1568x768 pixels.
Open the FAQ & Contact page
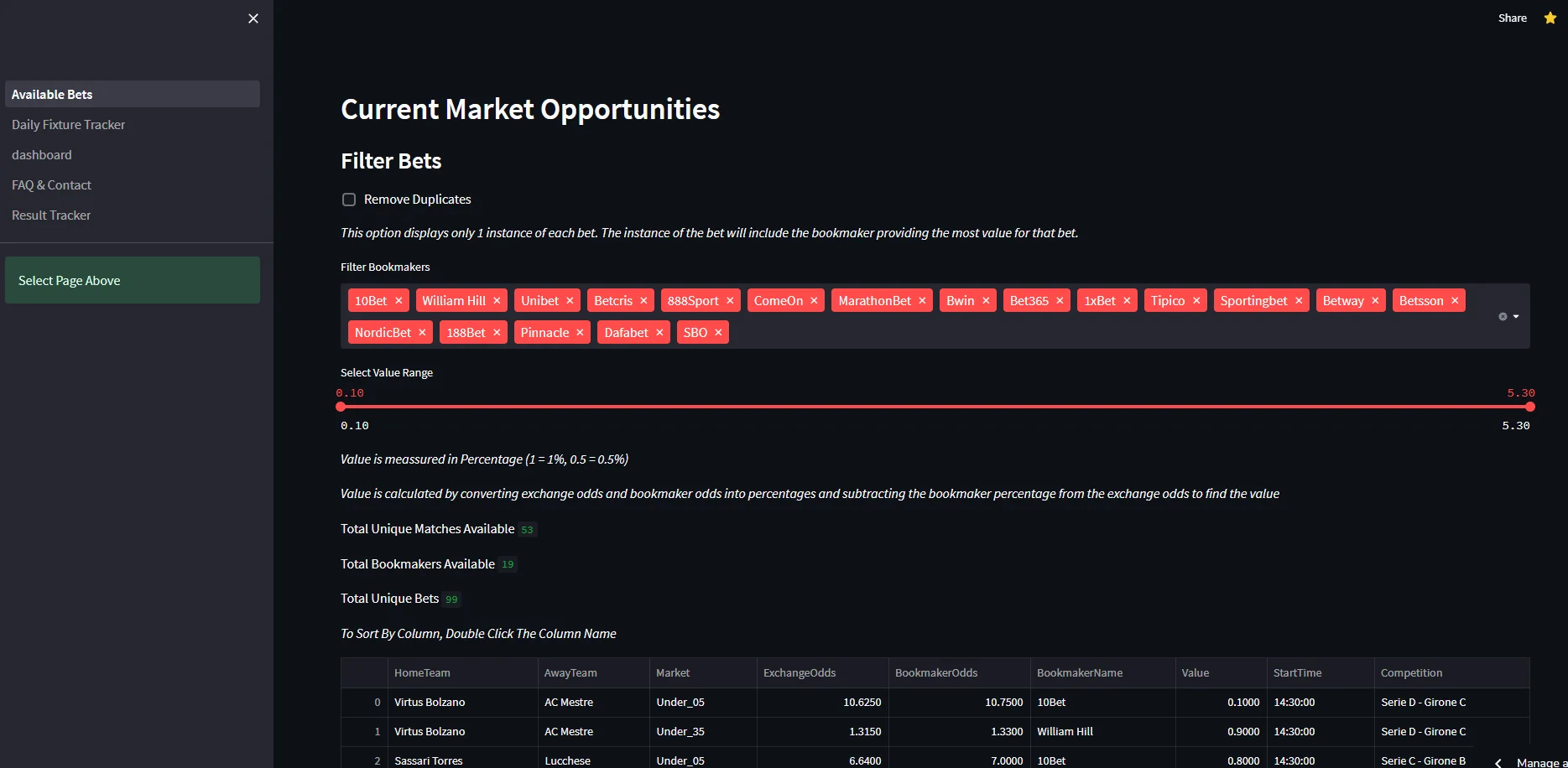tap(51, 185)
